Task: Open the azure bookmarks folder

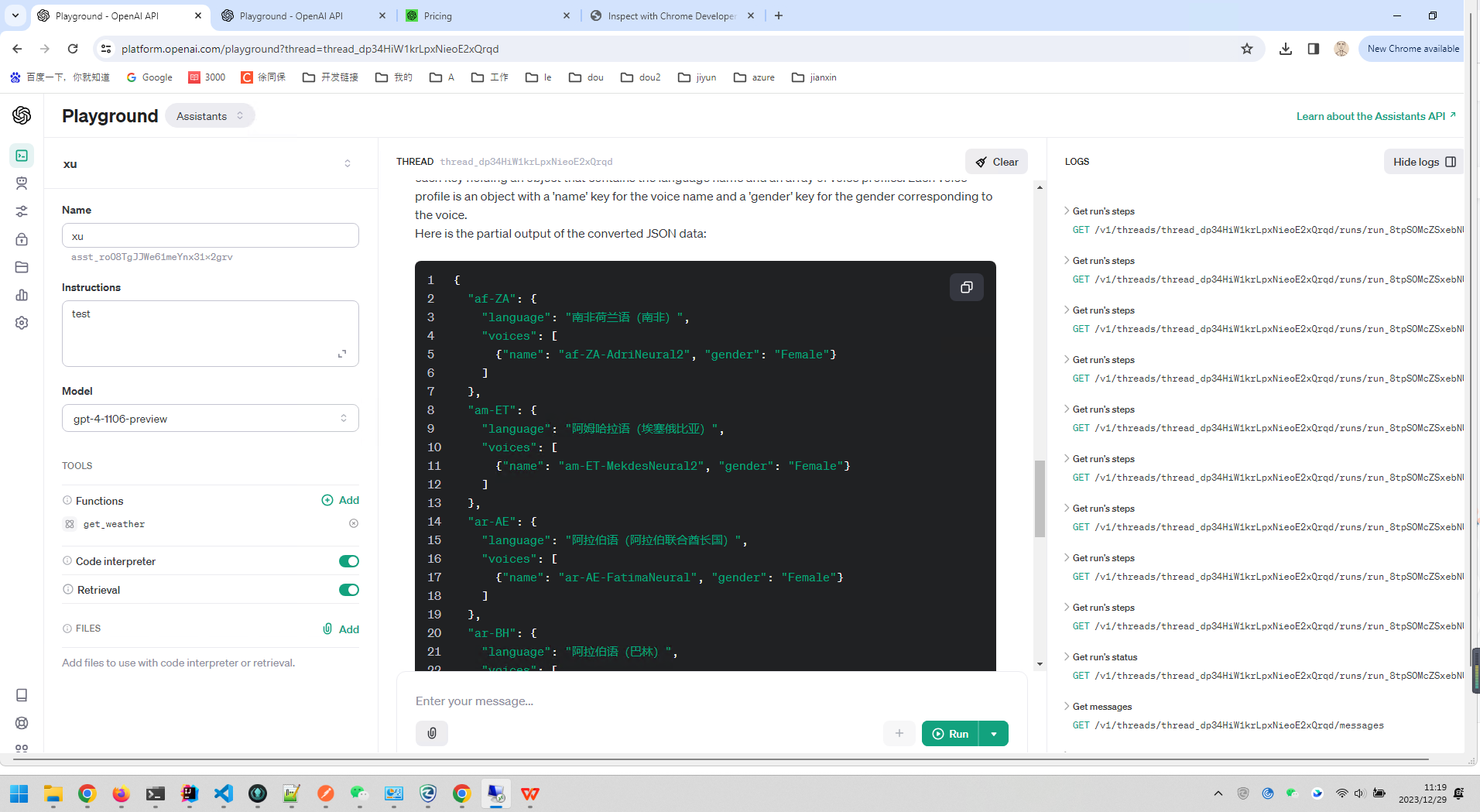Action: [x=754, y=77]
